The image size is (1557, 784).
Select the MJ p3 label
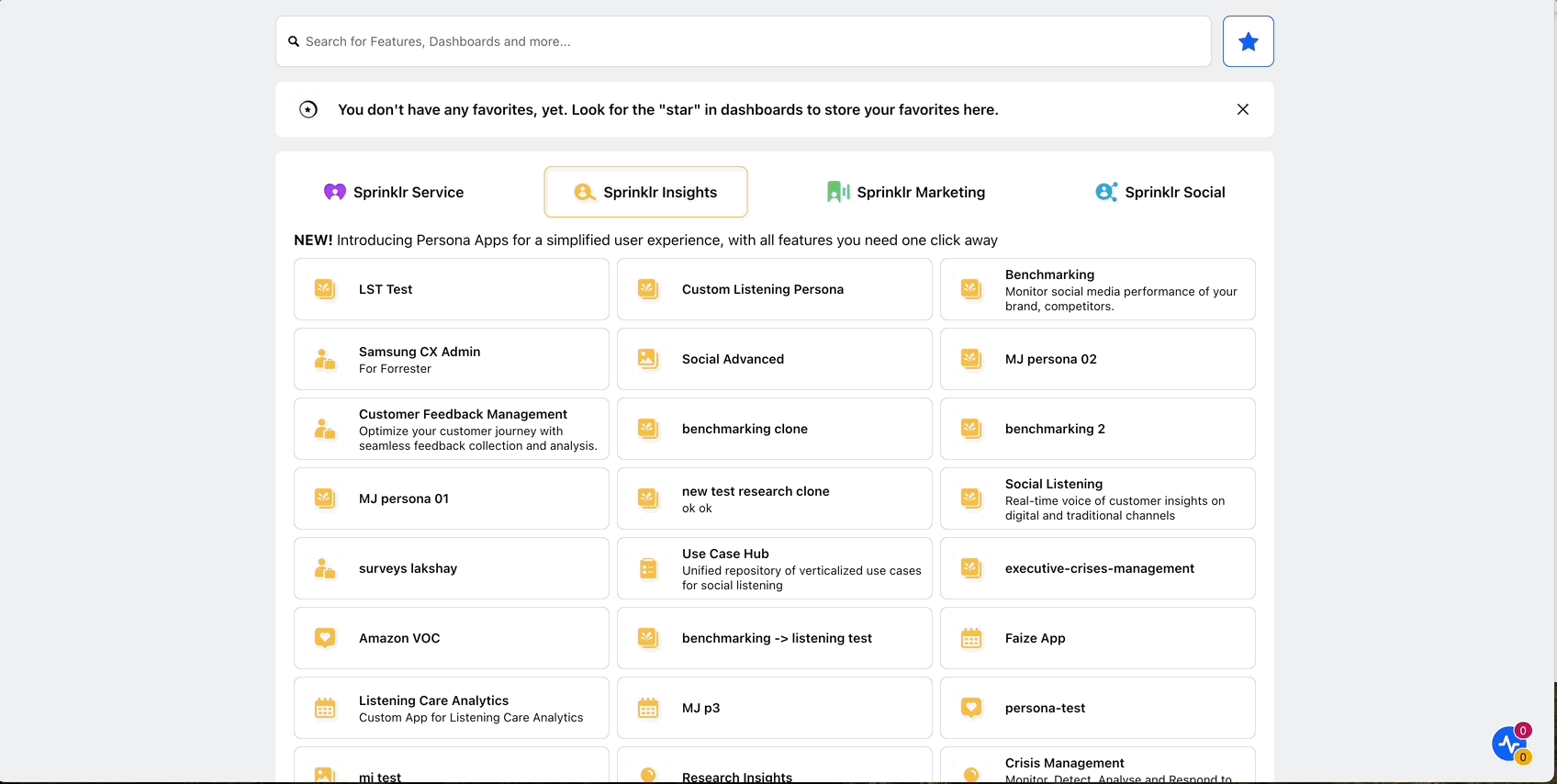coord(700,708)
